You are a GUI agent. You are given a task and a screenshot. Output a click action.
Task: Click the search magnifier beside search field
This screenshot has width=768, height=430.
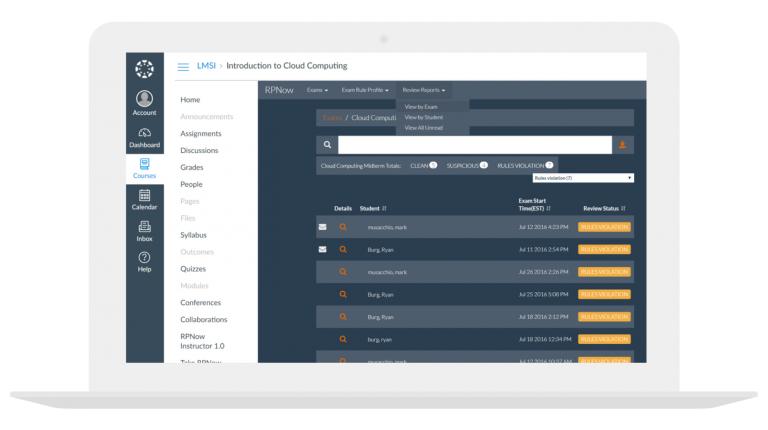pos(327,145)
